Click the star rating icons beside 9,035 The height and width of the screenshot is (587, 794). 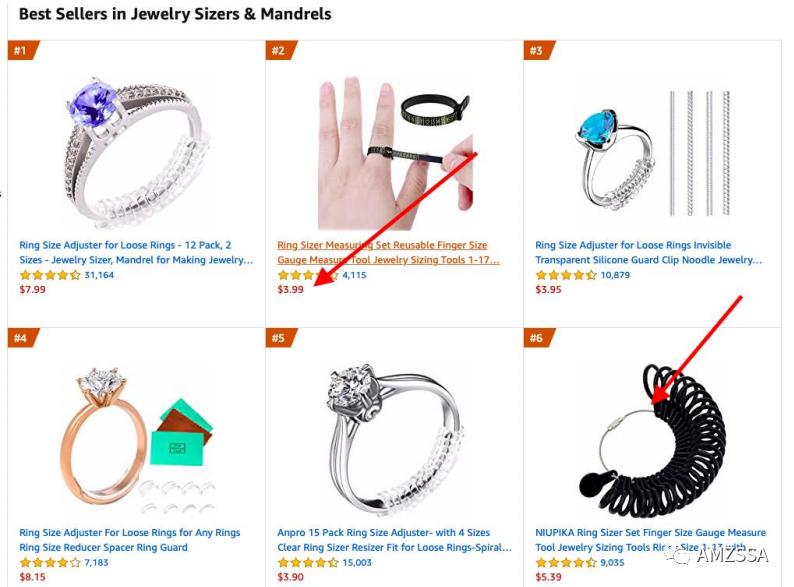(x=566, y=563)
